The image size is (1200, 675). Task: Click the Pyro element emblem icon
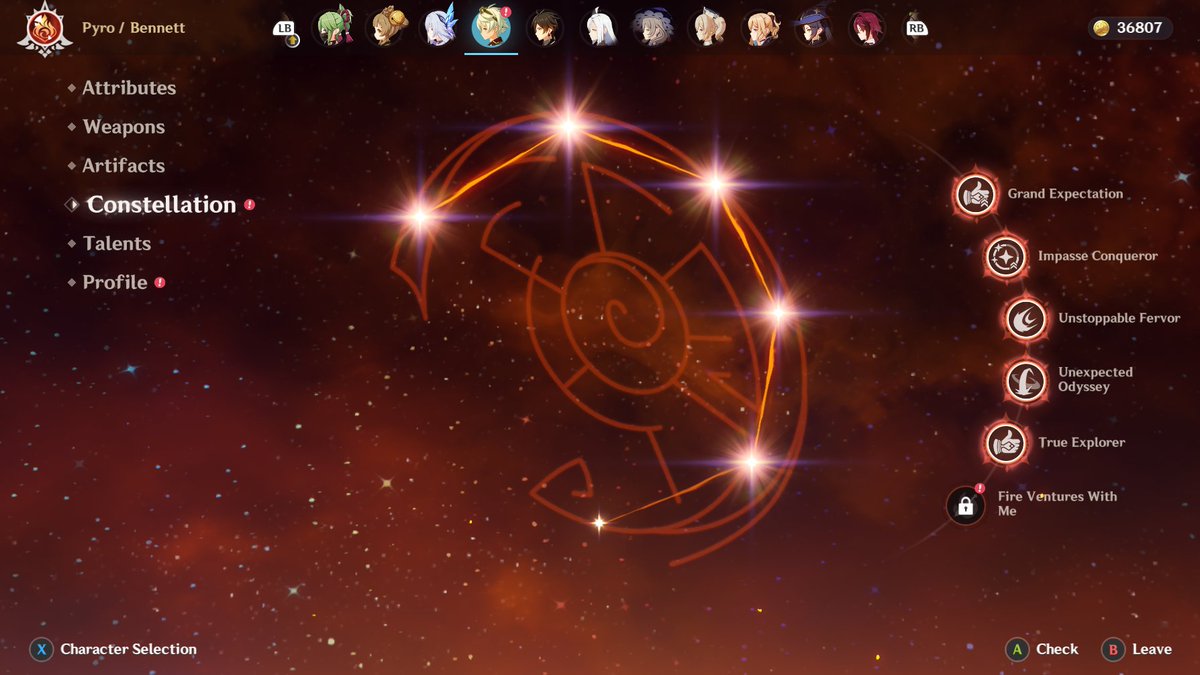click(x=43, y=29)
